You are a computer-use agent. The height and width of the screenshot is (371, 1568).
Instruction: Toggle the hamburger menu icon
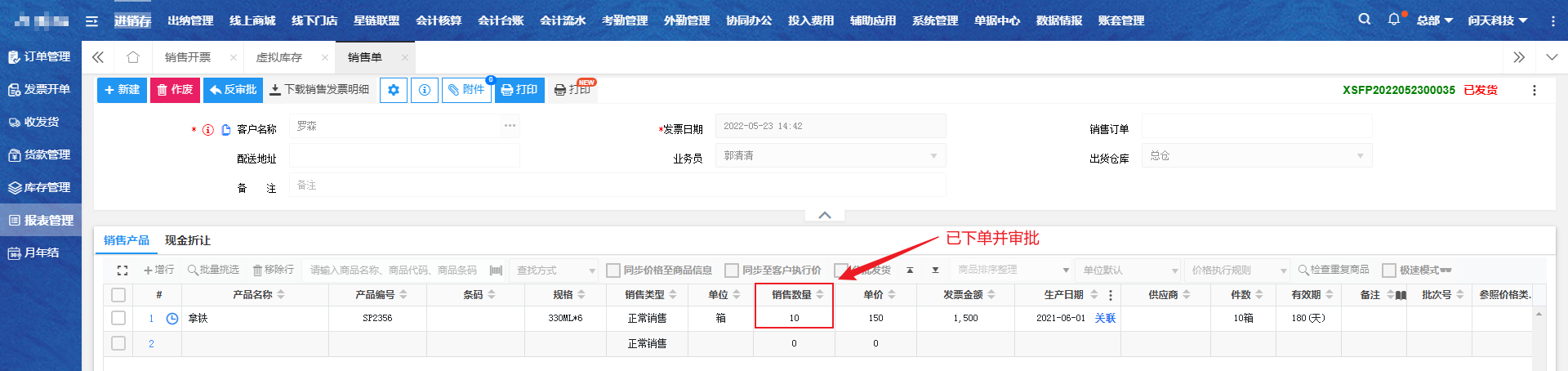coord(91,20)
